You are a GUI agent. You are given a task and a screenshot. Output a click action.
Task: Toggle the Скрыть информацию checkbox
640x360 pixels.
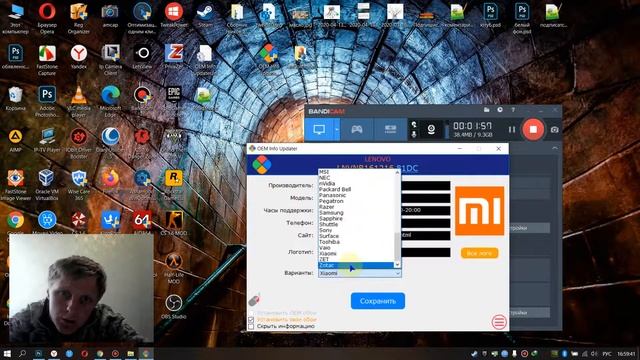pyautogui.click(x=251, y=327)
